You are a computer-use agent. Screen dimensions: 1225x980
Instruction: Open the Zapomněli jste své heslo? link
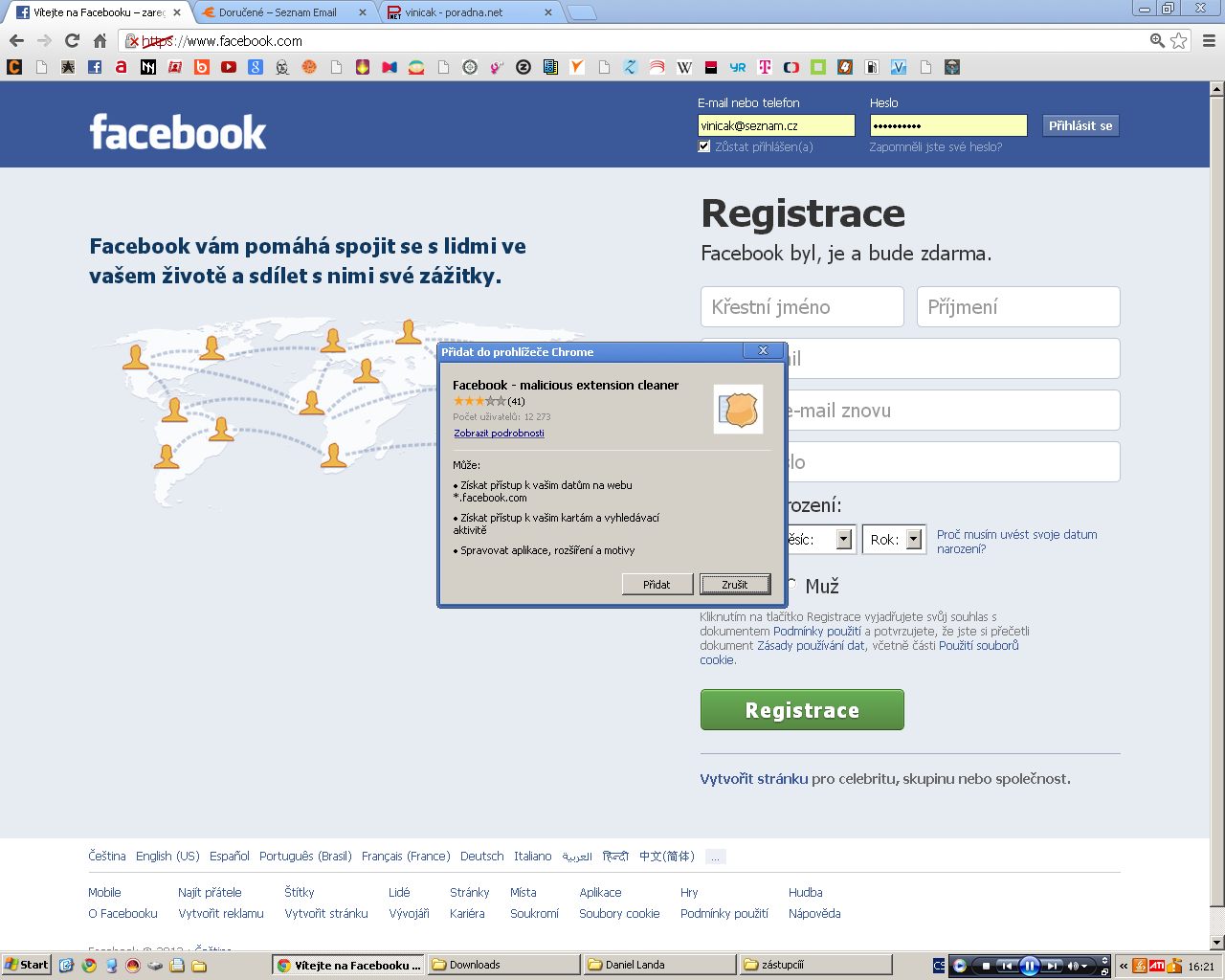pos(936,146)
